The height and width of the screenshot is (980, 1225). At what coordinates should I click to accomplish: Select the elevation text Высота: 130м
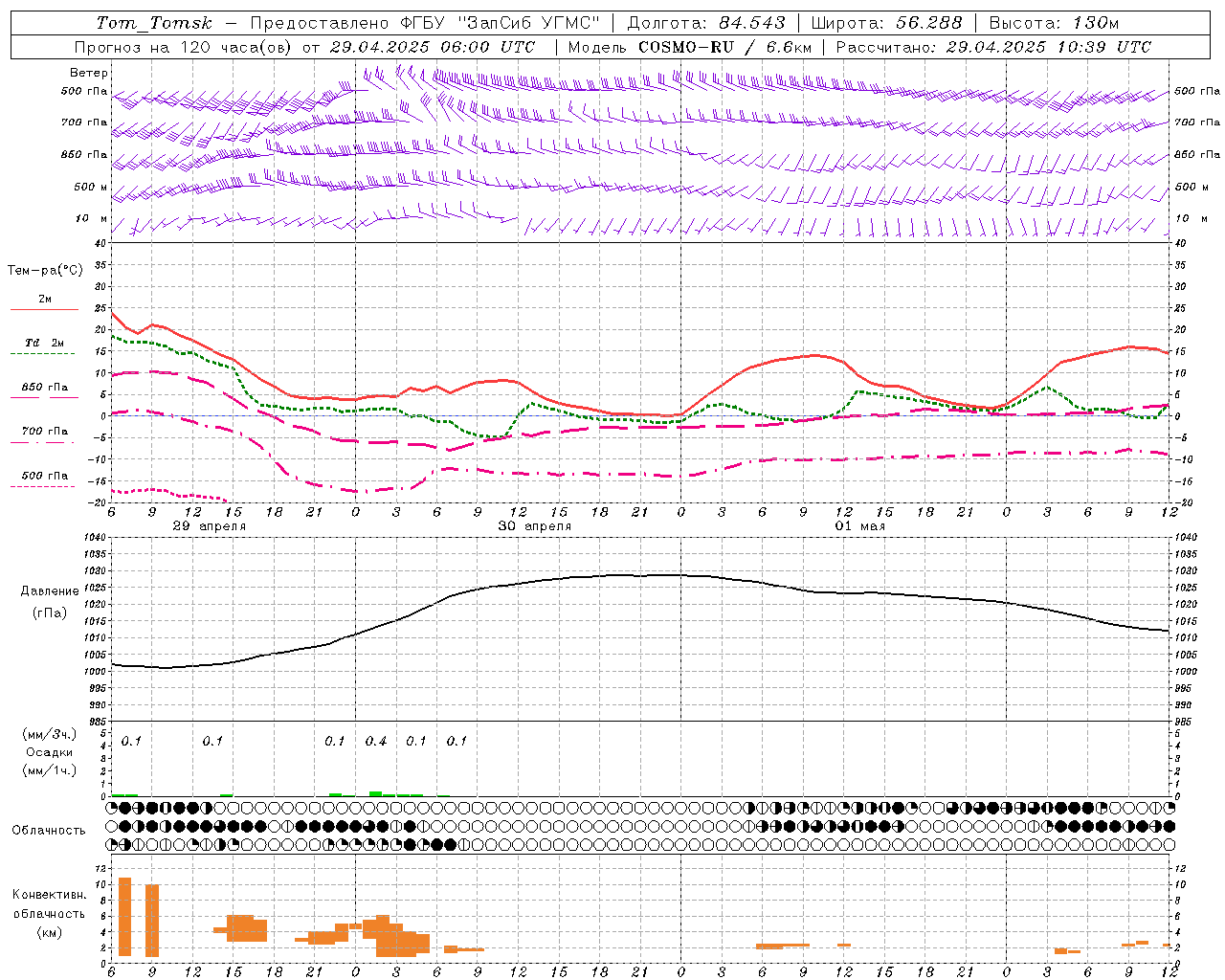[x=1054, y=23]
